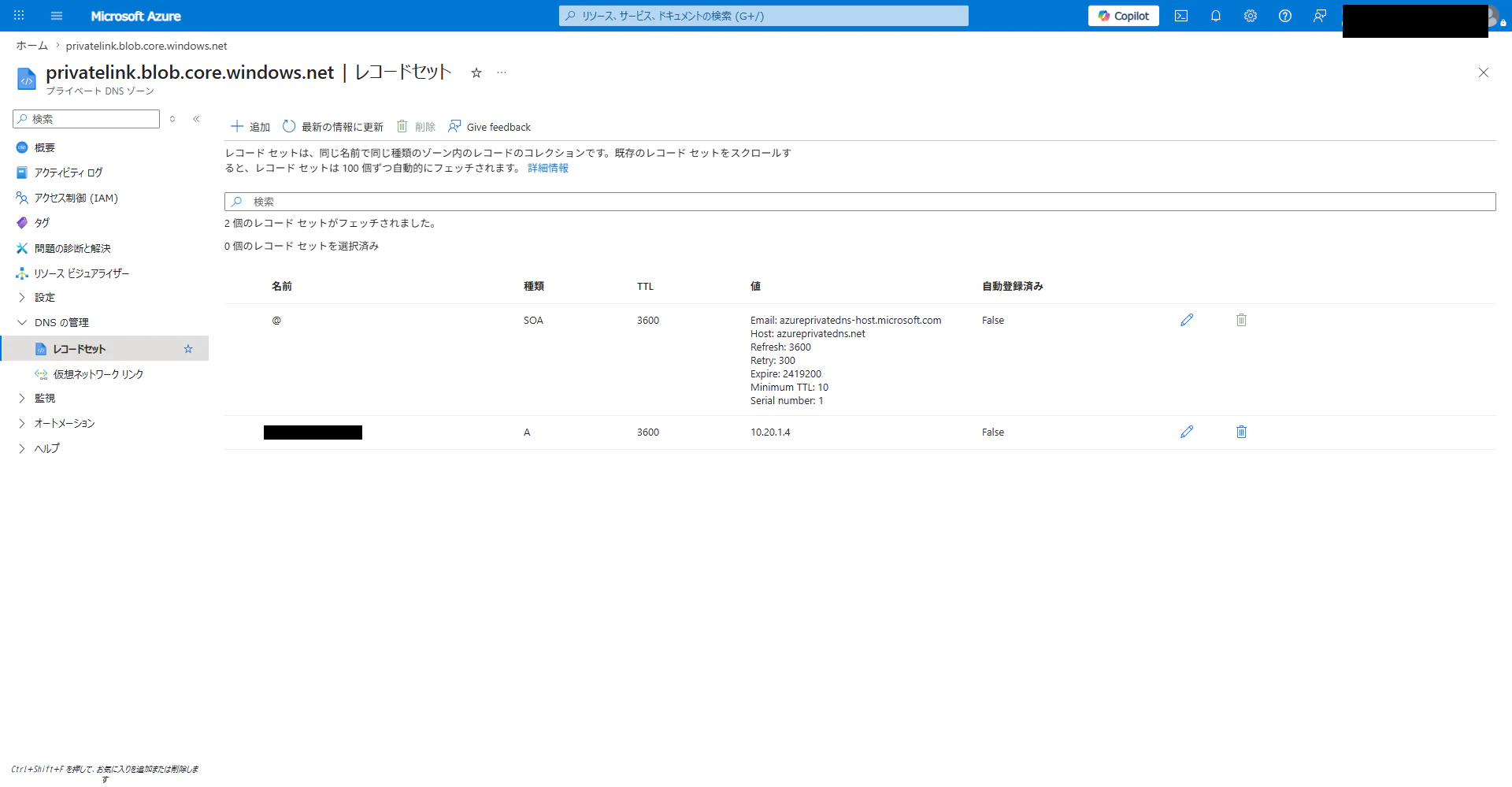Open the 詳細情報 link
This screenshot has width=1512, height=787.
548,168
